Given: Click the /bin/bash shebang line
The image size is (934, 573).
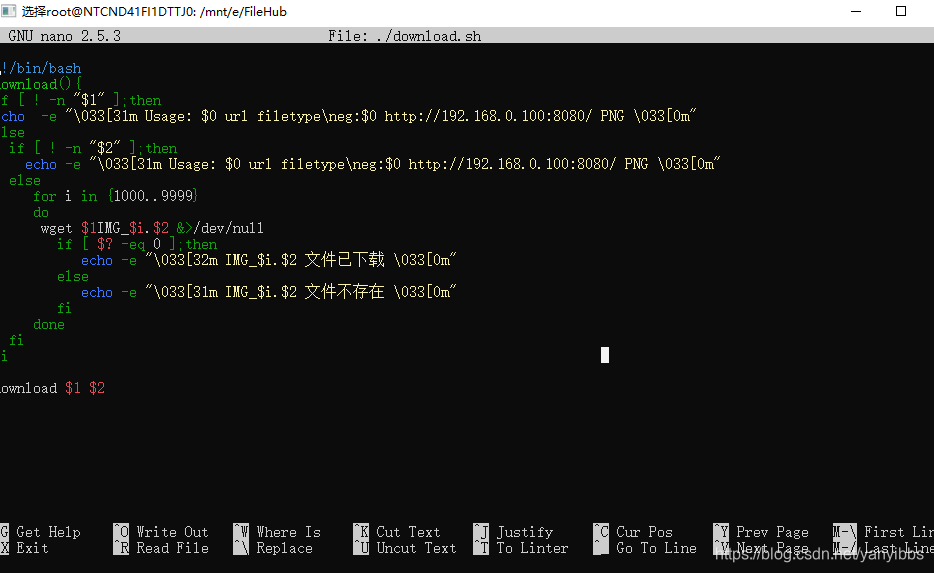Looking at the screenshot, I should pyautogui.click(x=41, y=68).
